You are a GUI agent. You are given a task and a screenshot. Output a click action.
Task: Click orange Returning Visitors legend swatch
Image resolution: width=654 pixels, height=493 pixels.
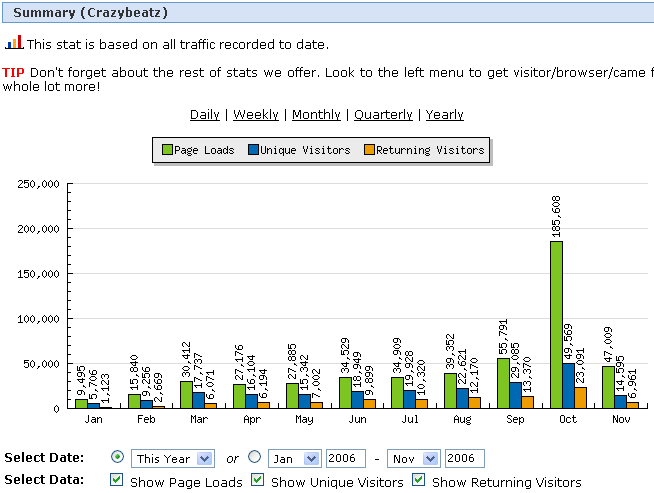pos(368,150)
